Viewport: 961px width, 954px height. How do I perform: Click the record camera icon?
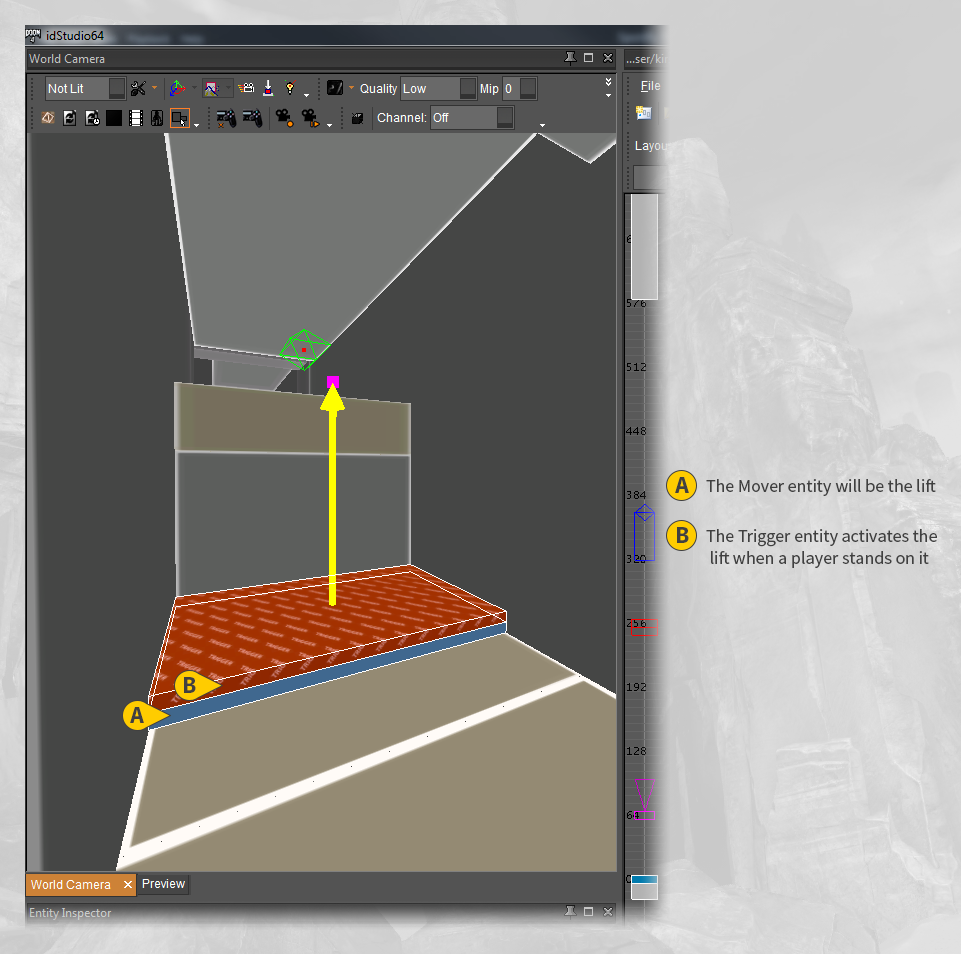tap(284, 118)
